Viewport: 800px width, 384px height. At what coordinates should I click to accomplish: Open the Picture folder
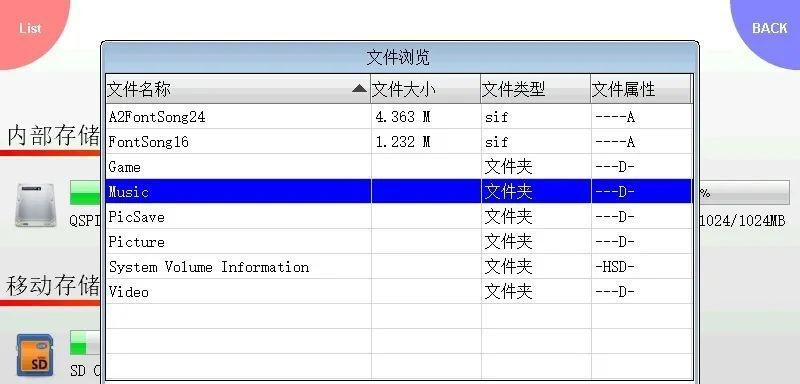(398, 242)
